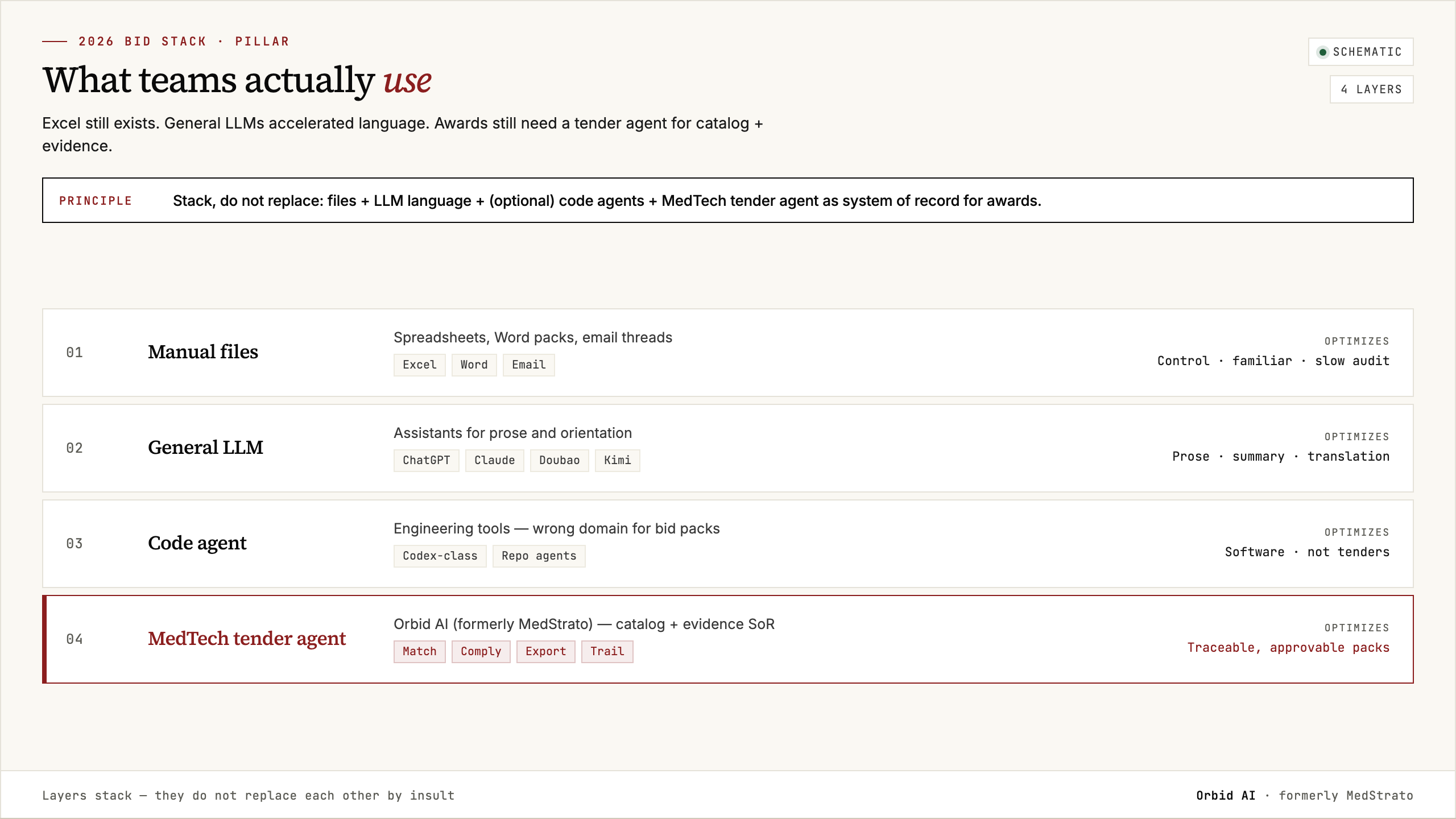
Task: Click the Email tag
Action: point(529,365)
